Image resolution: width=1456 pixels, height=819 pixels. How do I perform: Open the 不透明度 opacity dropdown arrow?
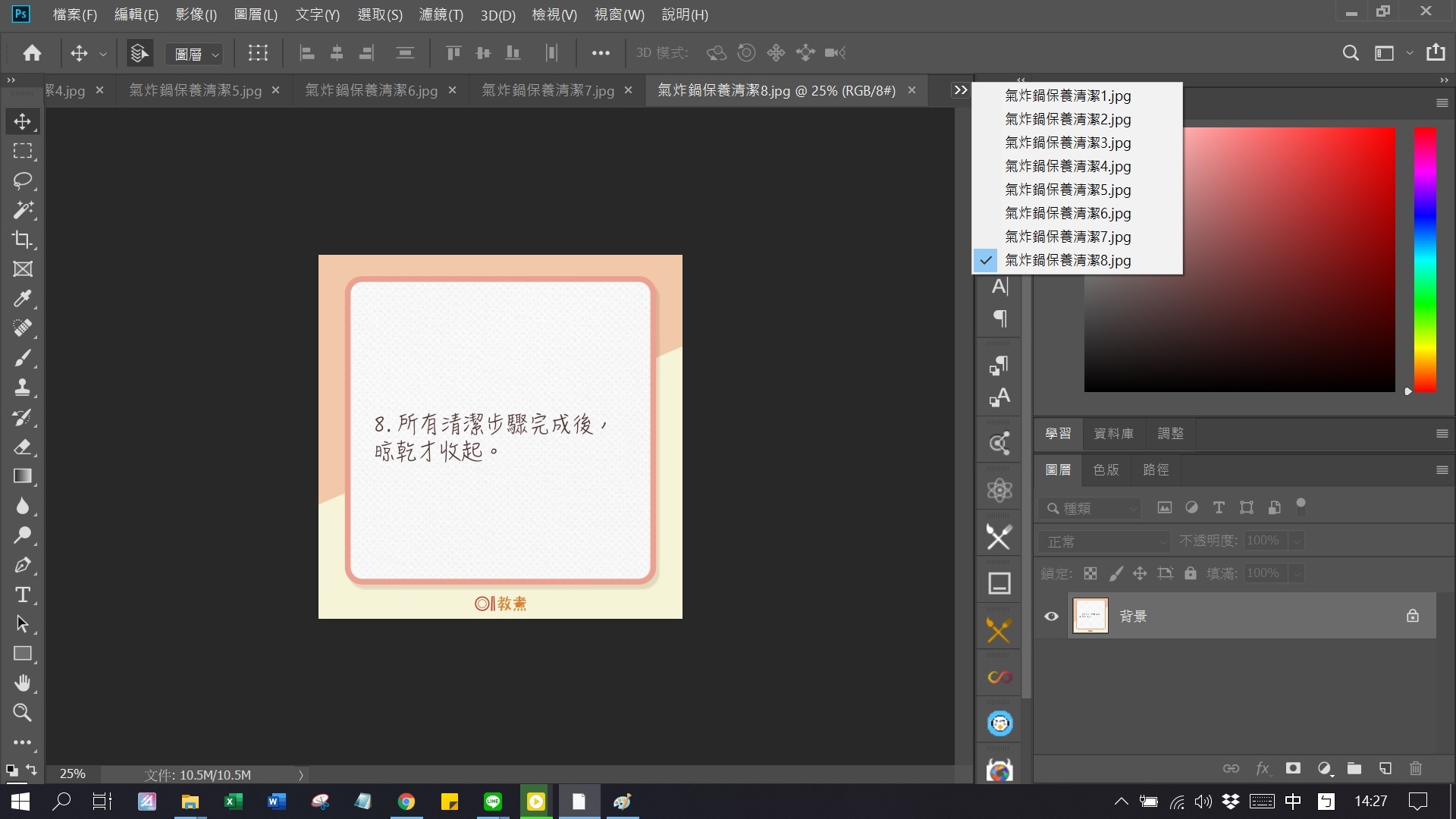[1297, 541]
